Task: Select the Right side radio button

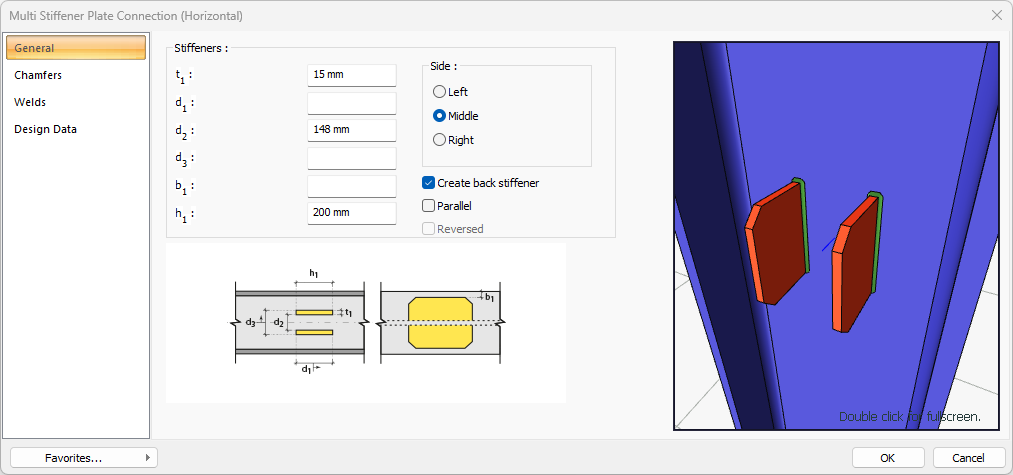Action: click(439, 140)
